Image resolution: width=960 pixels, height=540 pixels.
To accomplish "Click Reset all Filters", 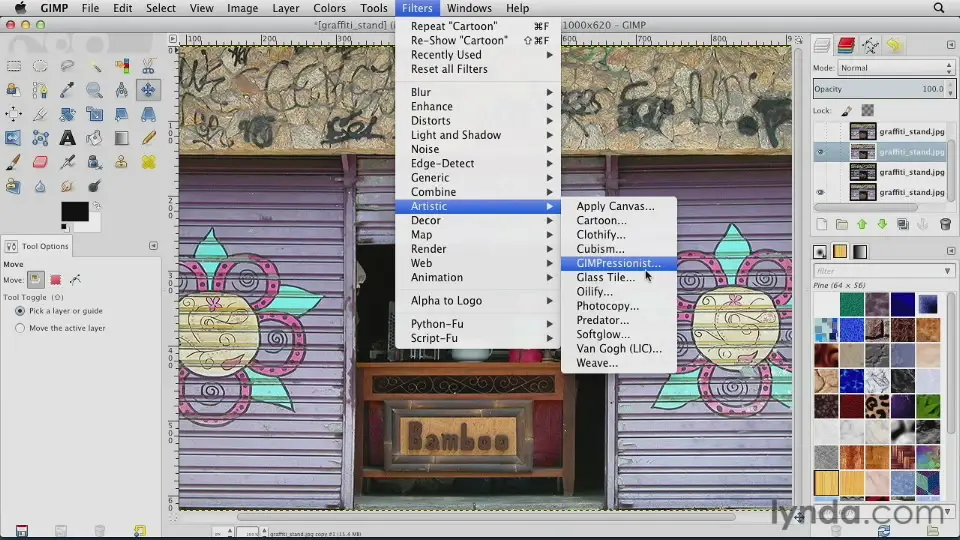I will pos(478,69).
